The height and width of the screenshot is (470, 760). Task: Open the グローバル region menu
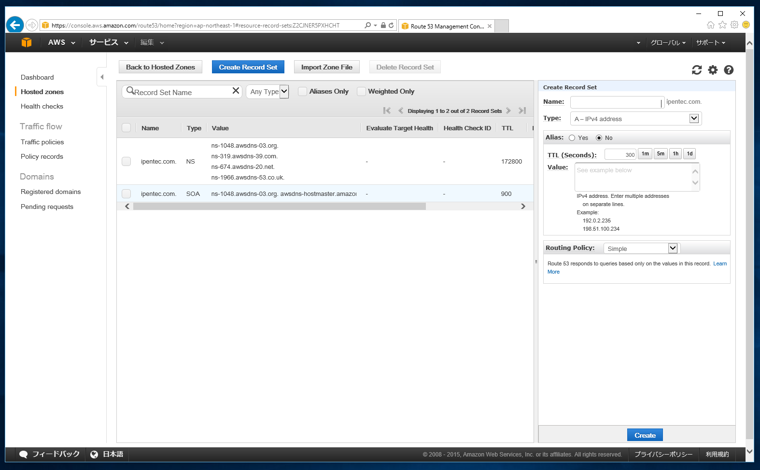[668, 43]
